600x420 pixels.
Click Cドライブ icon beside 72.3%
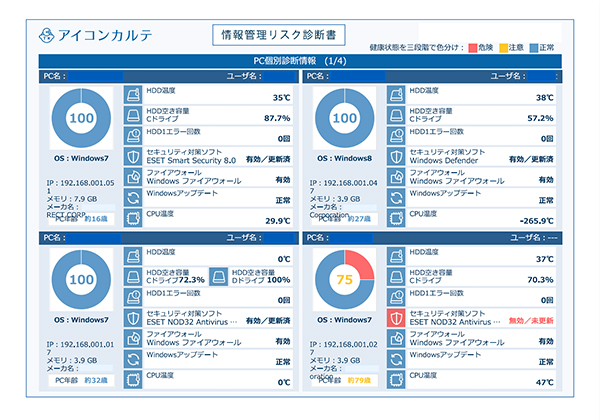(133, 277)
